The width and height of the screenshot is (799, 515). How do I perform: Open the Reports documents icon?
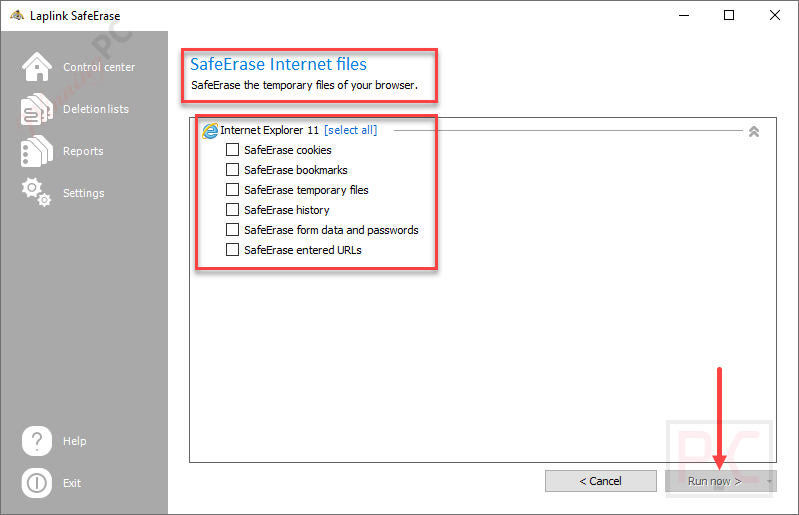point(37,151)
